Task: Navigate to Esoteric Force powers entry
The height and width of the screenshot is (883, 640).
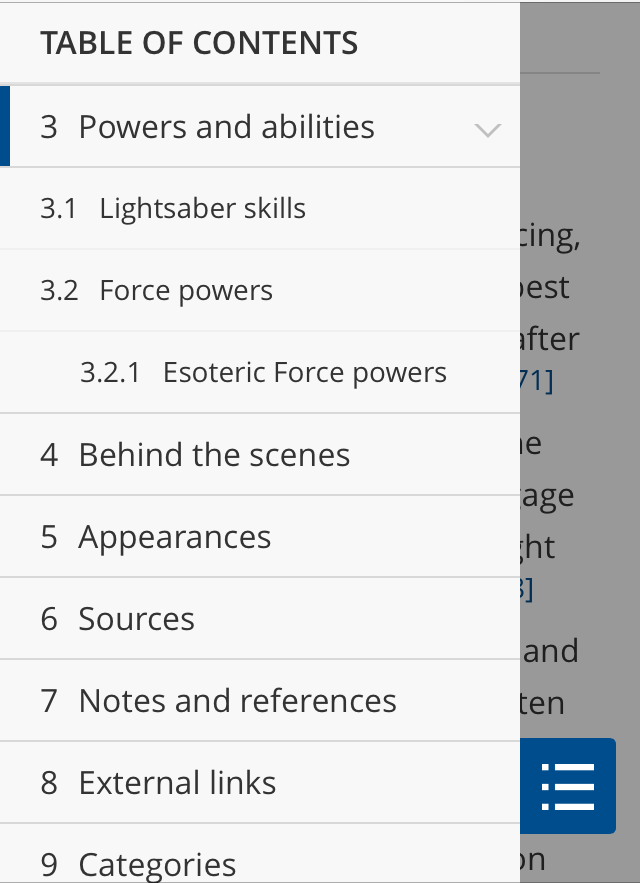Action: (x=304, y=373)
